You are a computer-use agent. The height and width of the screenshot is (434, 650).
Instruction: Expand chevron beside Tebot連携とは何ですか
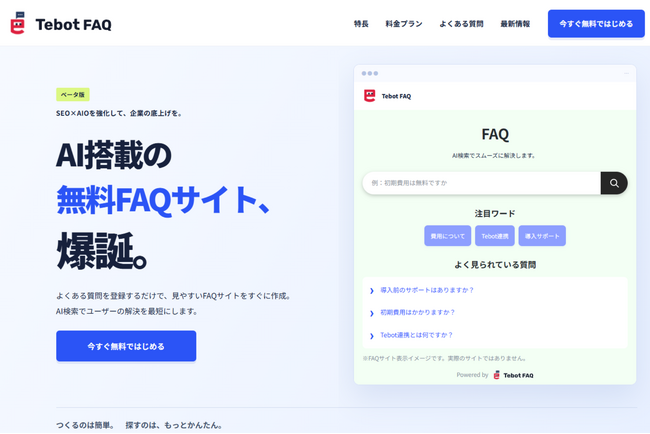(372, 336)
